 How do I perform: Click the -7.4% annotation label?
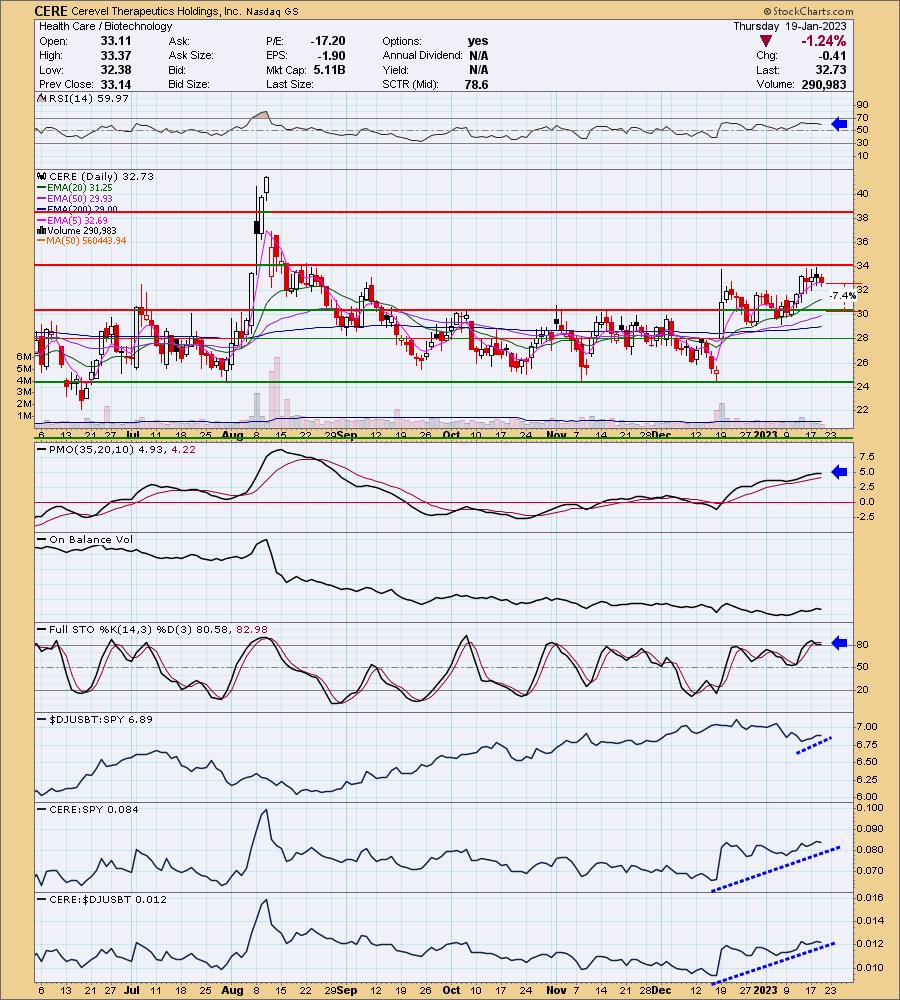[x=843, y=296]
